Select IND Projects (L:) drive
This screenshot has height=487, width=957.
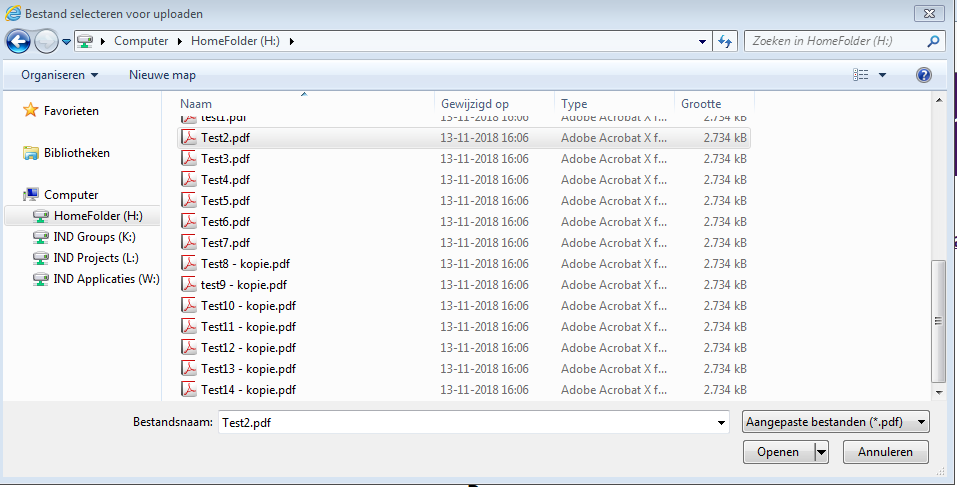pos(96,258)
